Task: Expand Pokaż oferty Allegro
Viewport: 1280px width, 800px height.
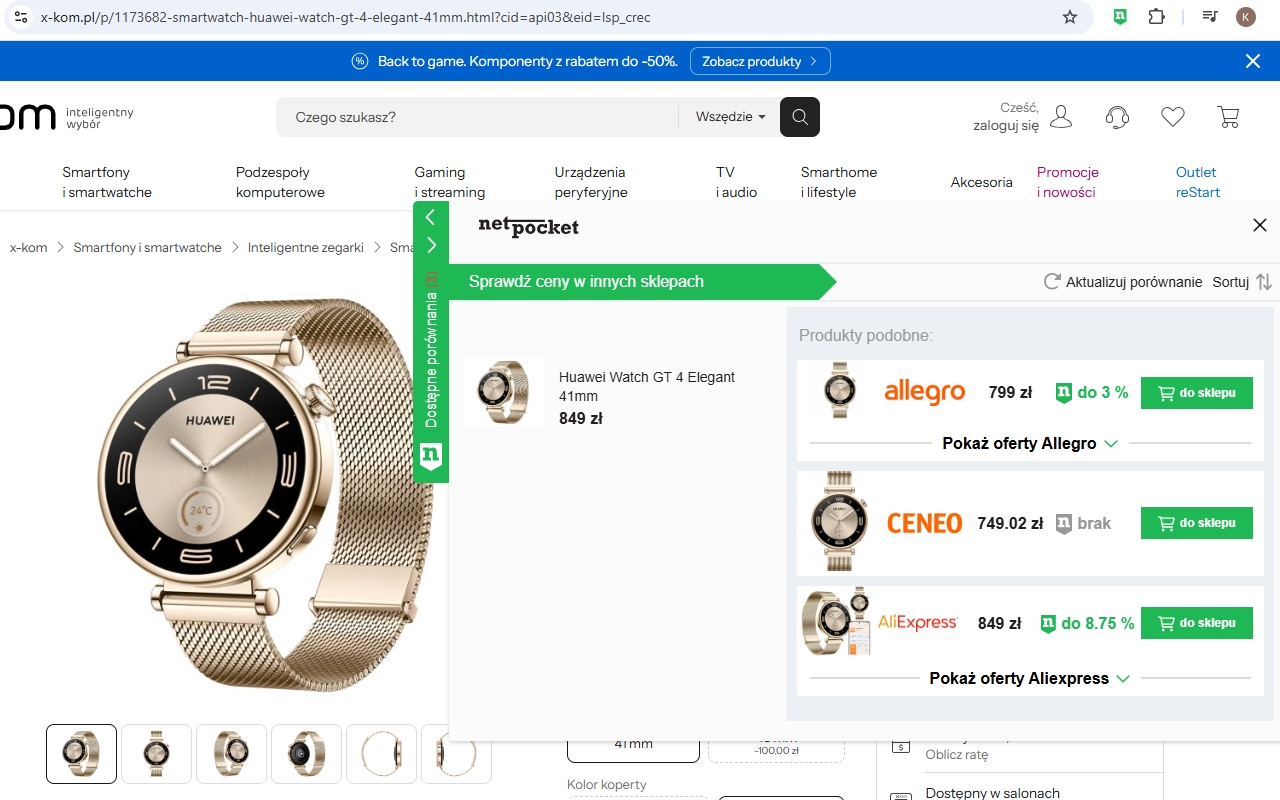Action: (1030, 443)
